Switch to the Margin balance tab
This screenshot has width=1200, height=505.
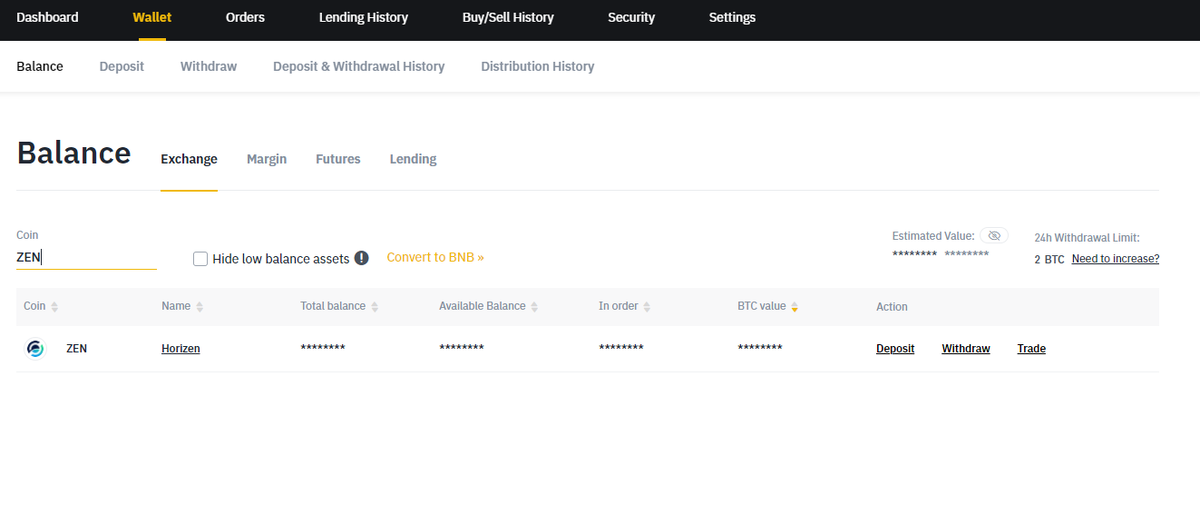(267, 159)
